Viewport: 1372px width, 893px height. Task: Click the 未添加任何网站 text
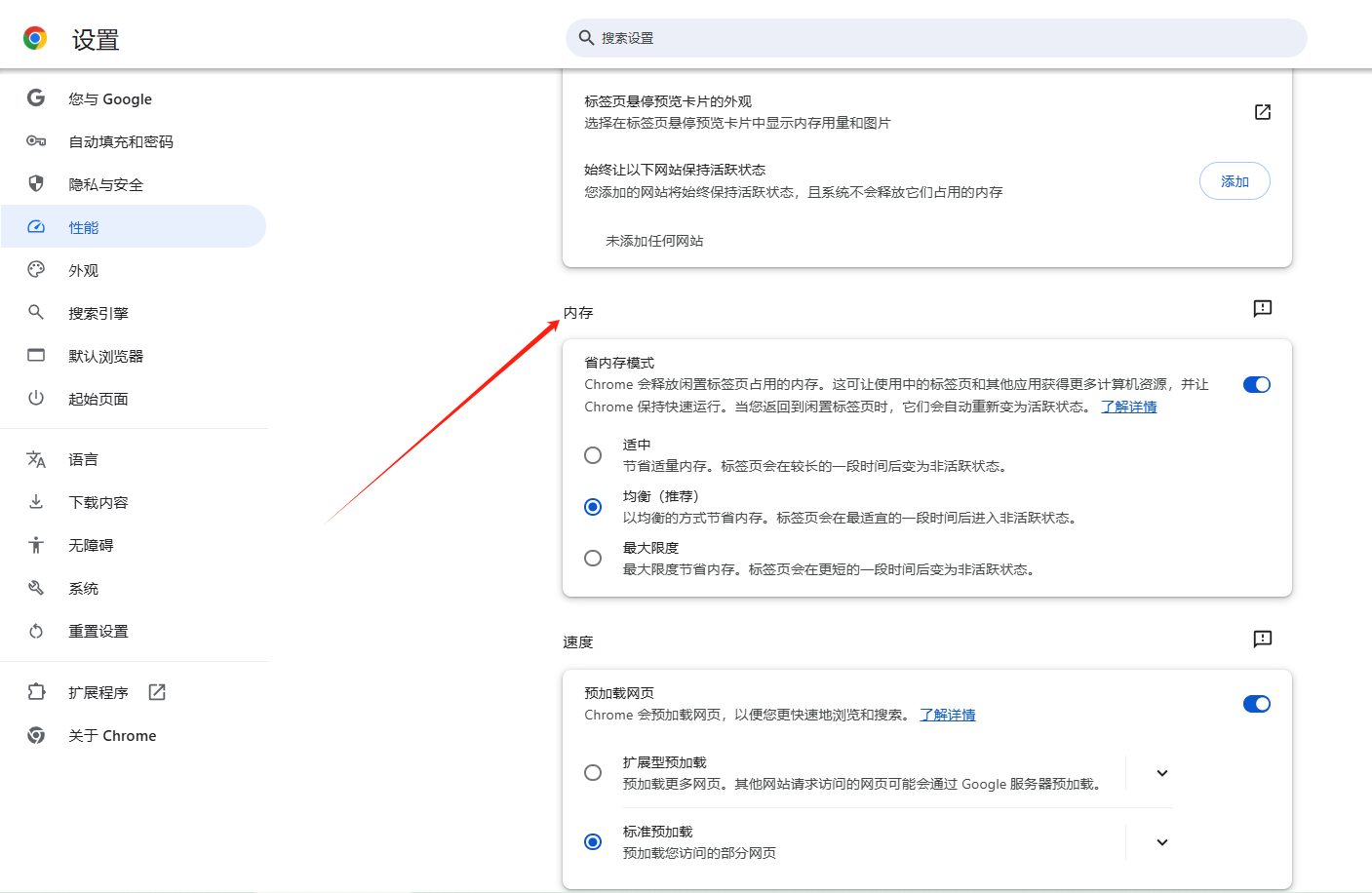point(654,241)
